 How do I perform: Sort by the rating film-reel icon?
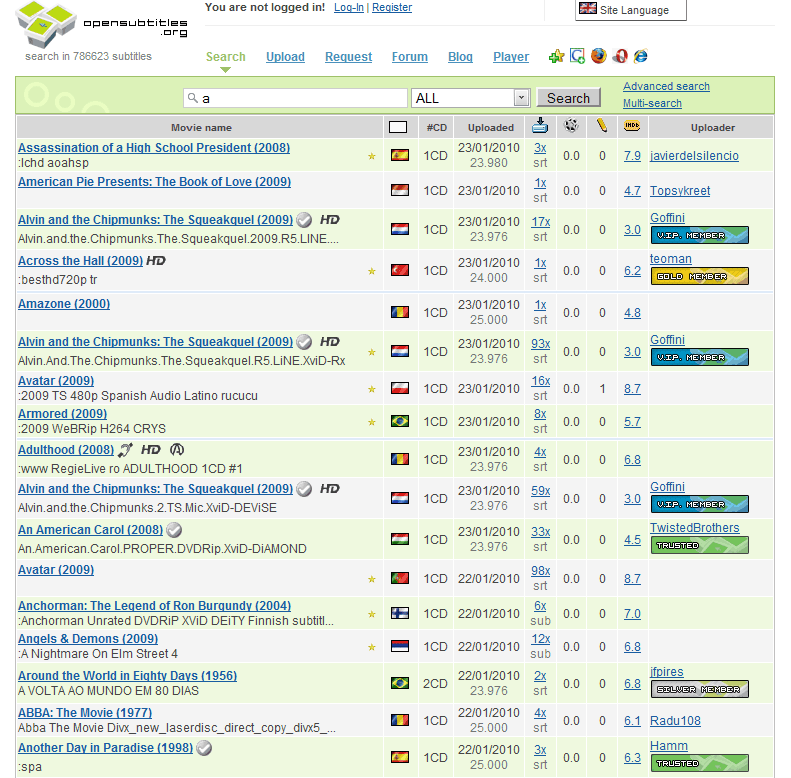coord(571,125)
